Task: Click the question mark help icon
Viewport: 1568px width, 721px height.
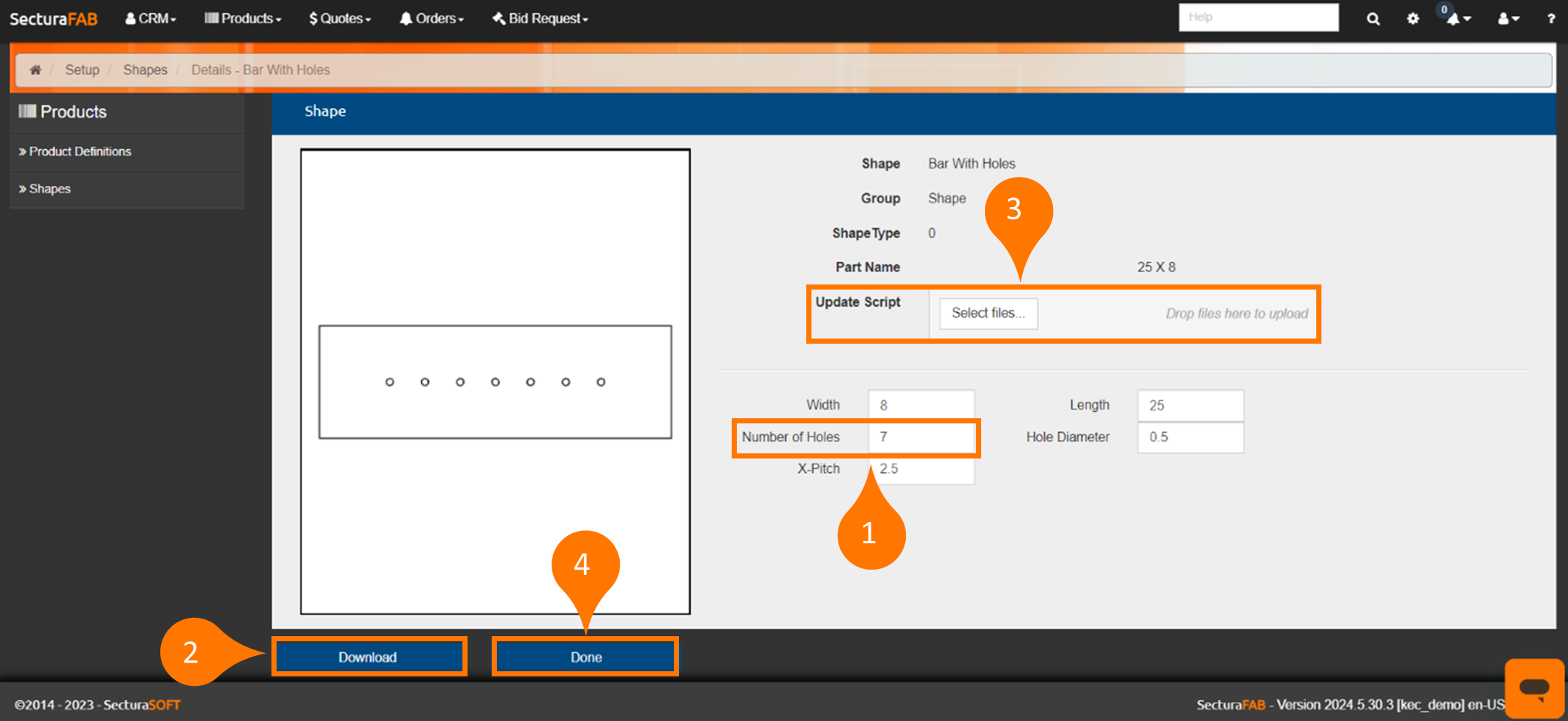Action: click(x=1550, y=19)
